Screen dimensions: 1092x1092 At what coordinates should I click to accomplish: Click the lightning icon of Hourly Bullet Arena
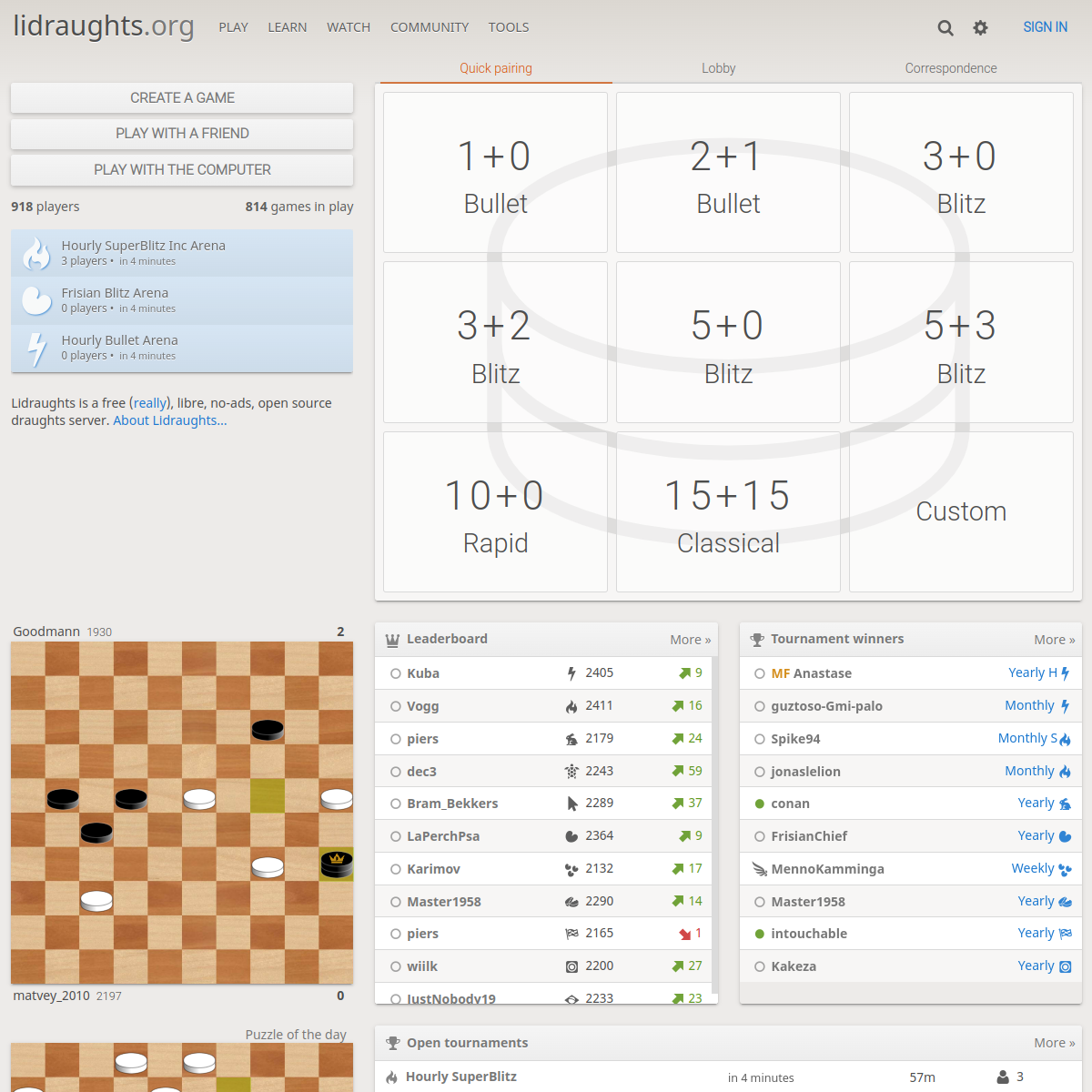[x=36, y=348]
